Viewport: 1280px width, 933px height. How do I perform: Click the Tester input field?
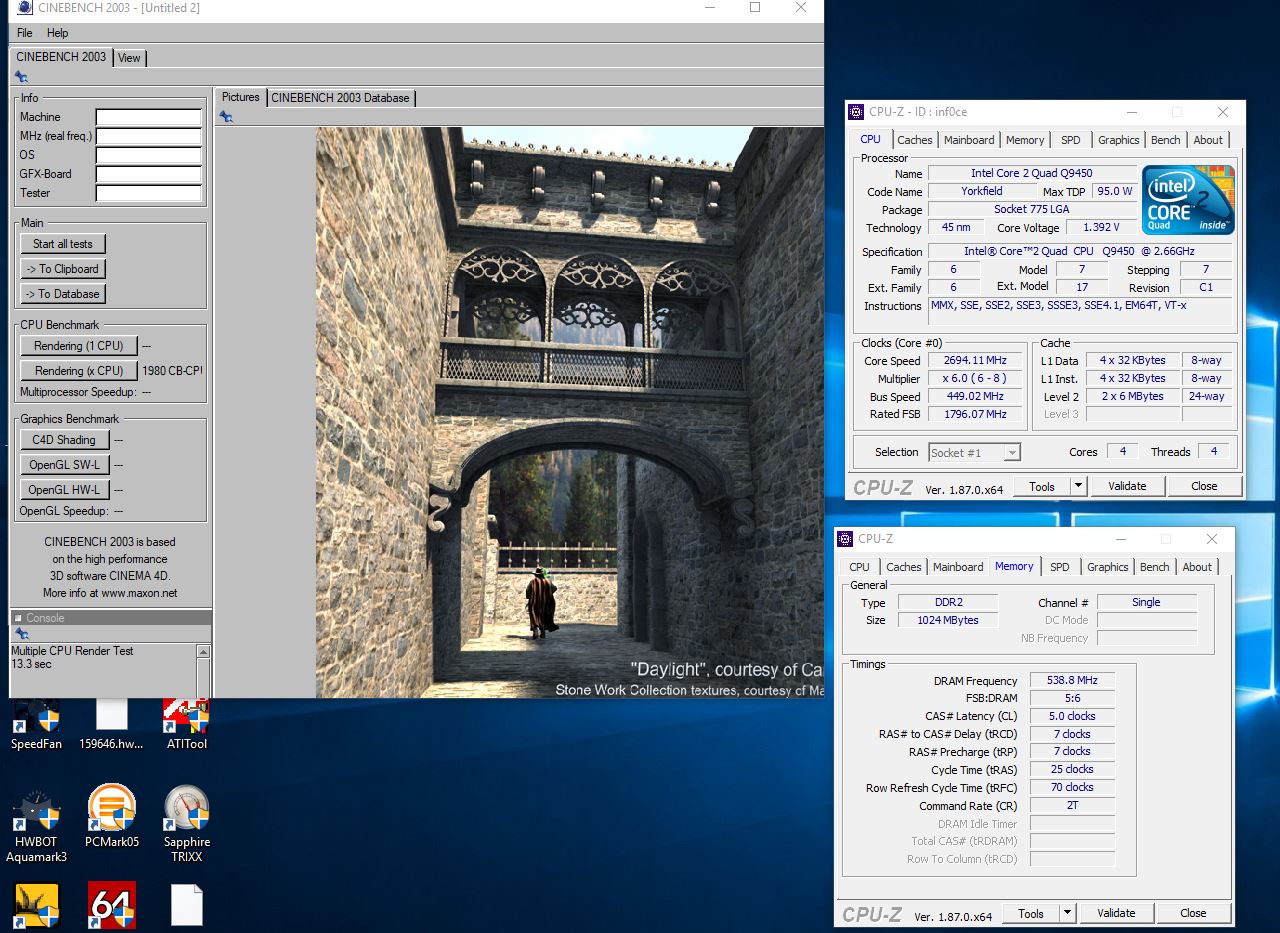[x=148, y=193]
